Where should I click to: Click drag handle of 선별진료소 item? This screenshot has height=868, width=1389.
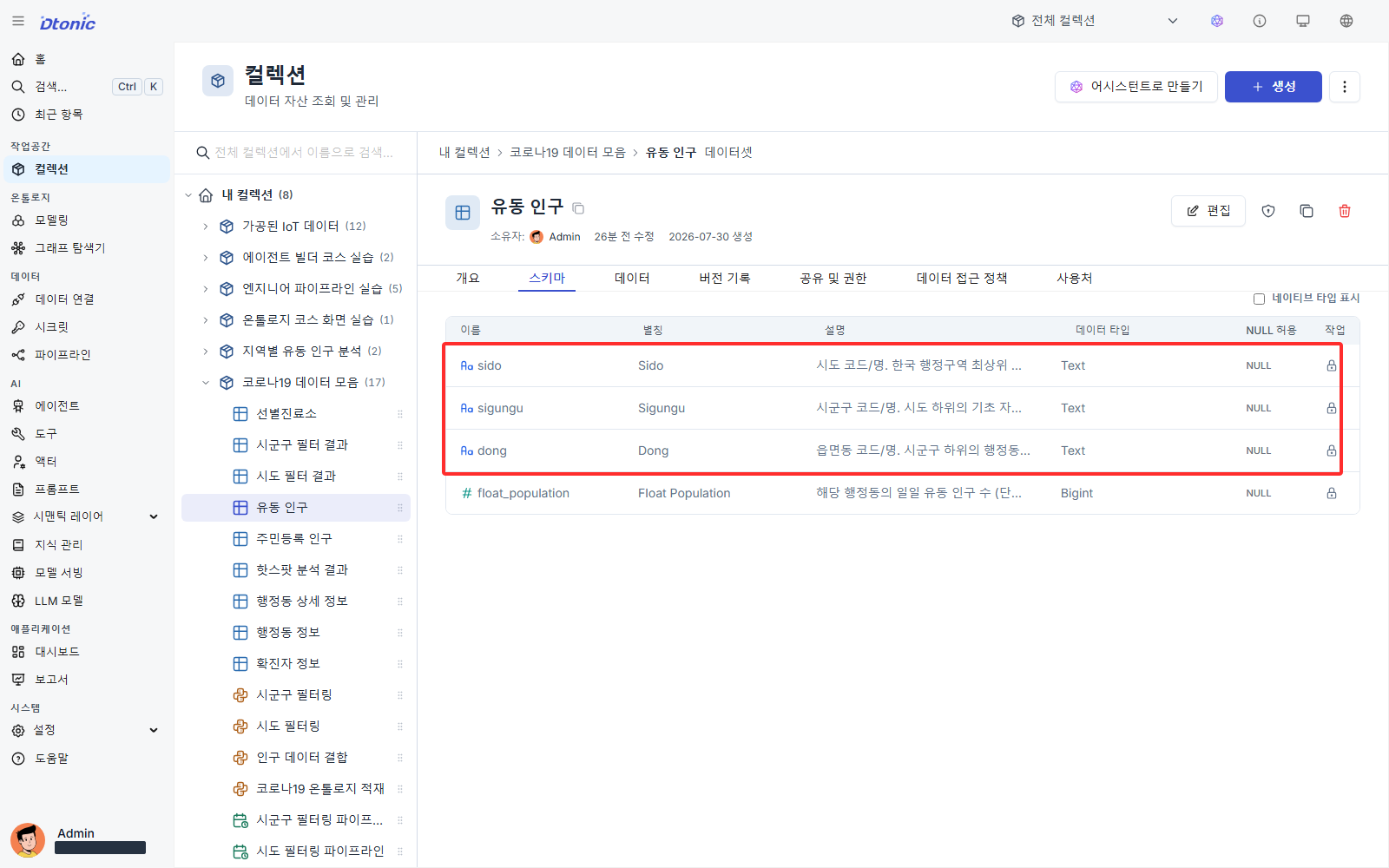pyautogui.click(x=400, y=414)
